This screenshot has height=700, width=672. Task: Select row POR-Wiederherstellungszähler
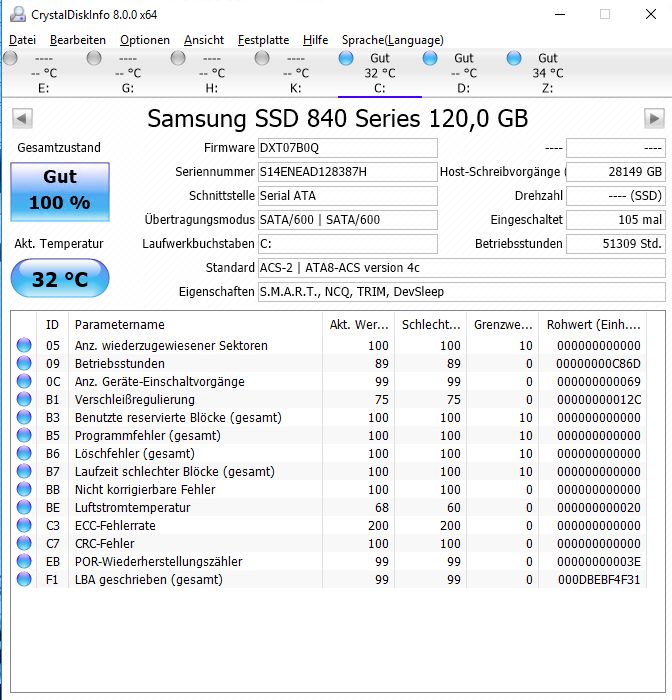click(329, 561)
